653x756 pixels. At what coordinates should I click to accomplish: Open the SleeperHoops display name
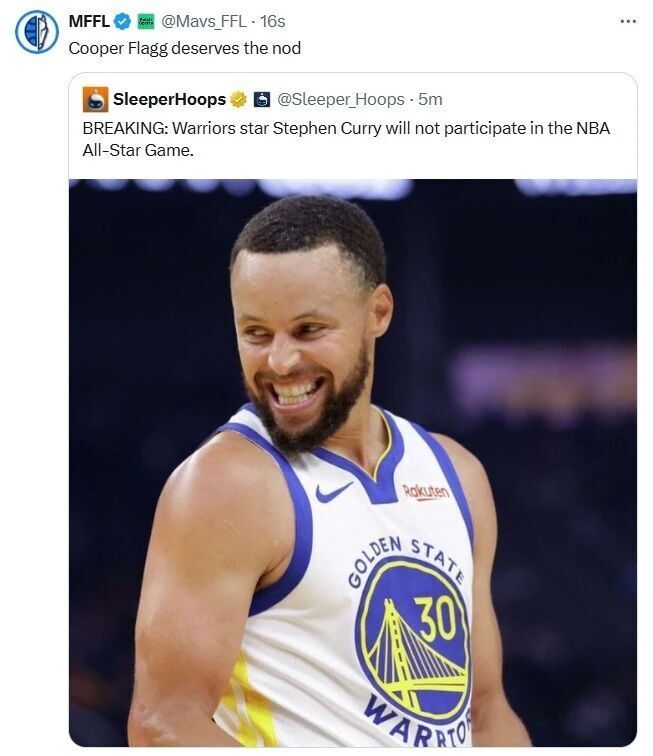point(169,99)
